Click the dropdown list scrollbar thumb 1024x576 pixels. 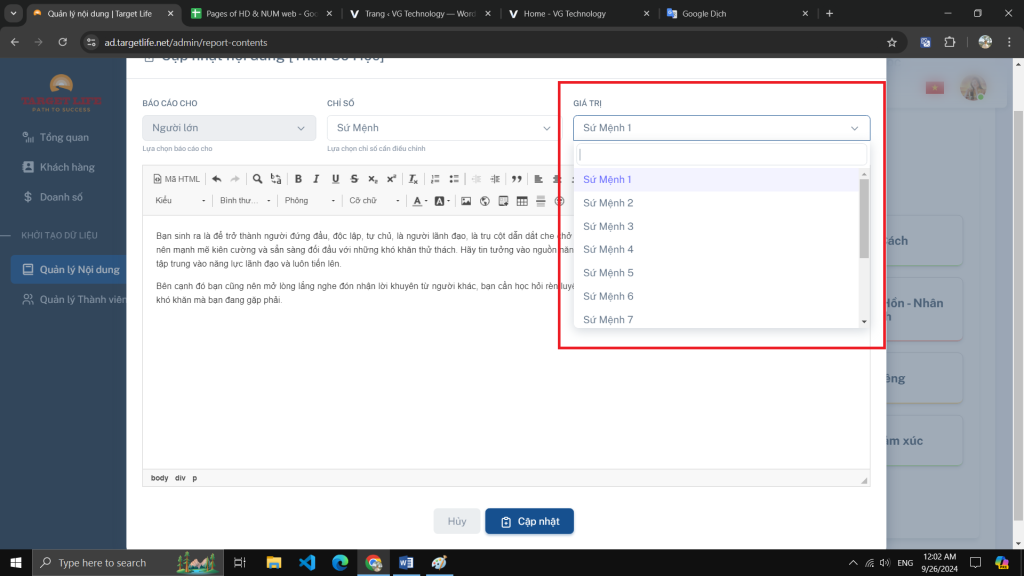click(864, 218)
